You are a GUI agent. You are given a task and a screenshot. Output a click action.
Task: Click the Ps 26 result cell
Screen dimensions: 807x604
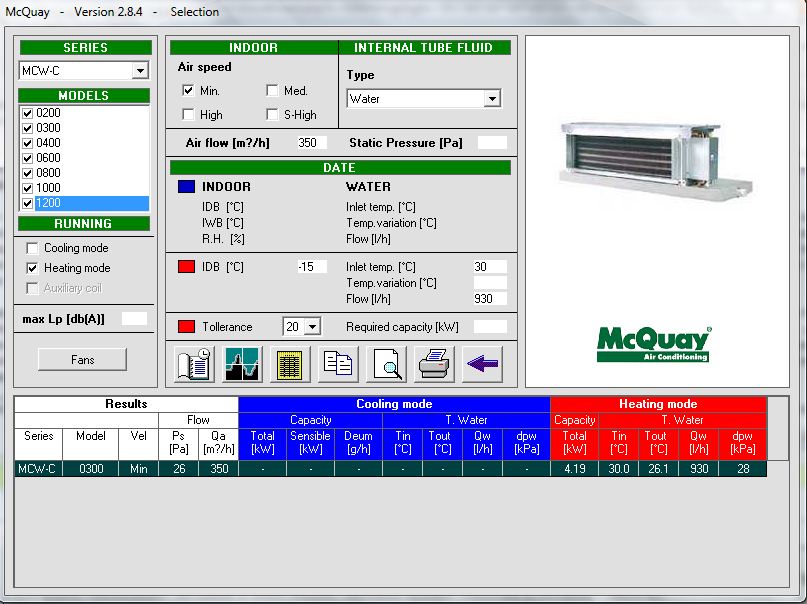tap(179, 469)
